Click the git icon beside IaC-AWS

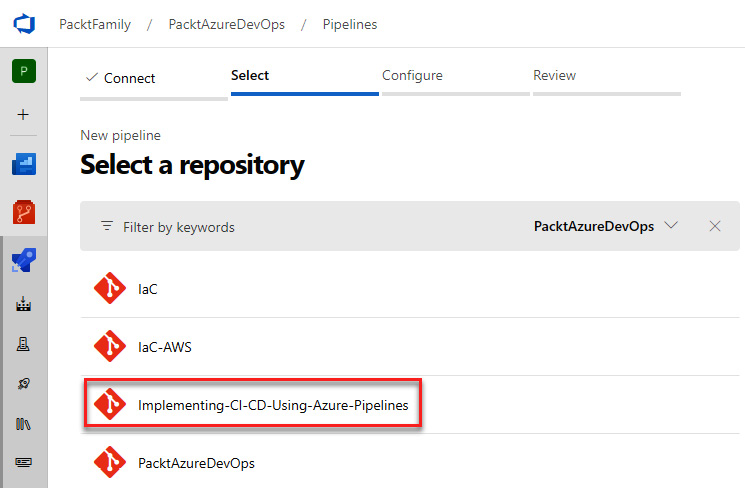point(110,346)
